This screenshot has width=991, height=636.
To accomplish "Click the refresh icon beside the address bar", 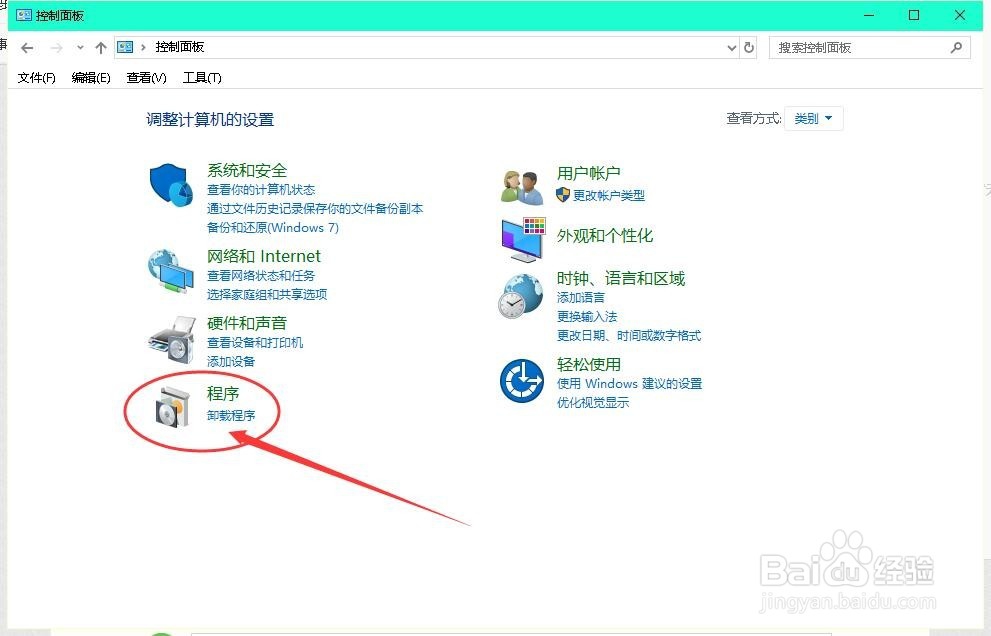I will pyautogui.click(x=750, y=46).
